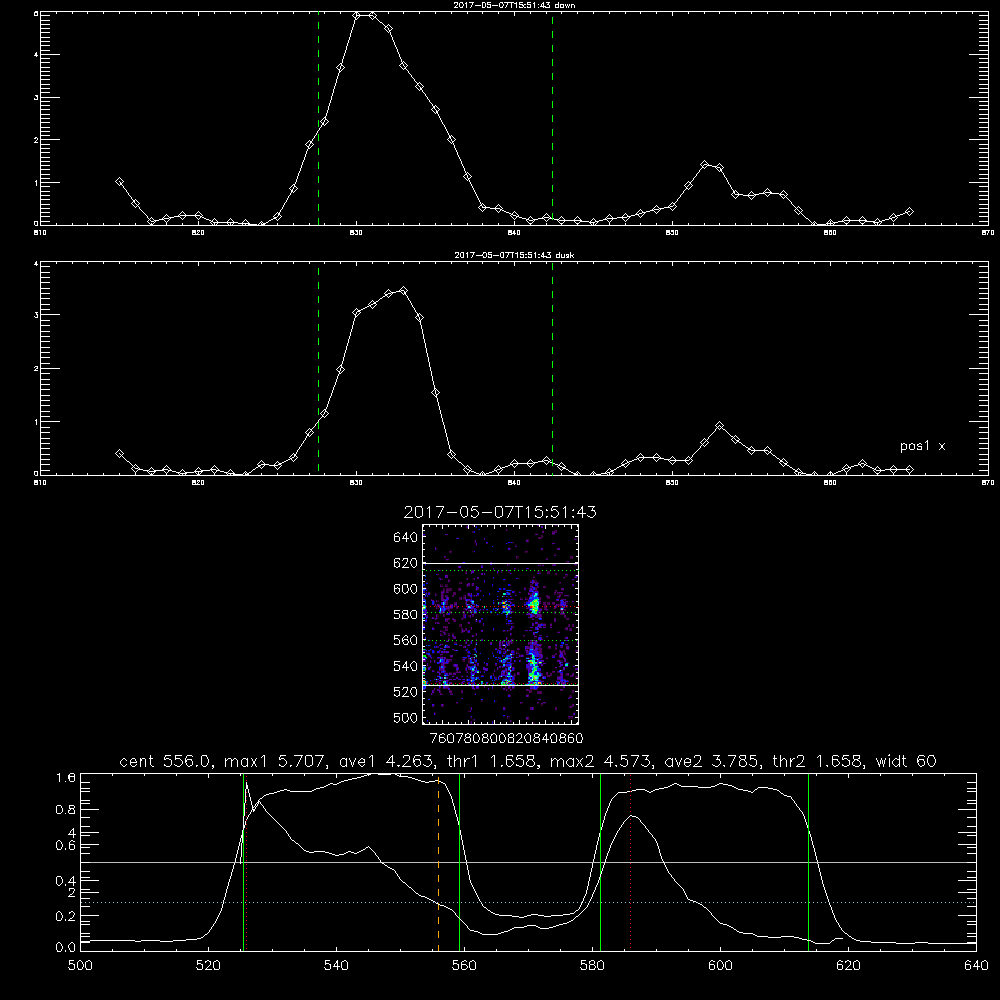Click the '520' x-axis label of the bottom plot
The width and height of the screenshot is (1000, 1000).
click(208, 966)
